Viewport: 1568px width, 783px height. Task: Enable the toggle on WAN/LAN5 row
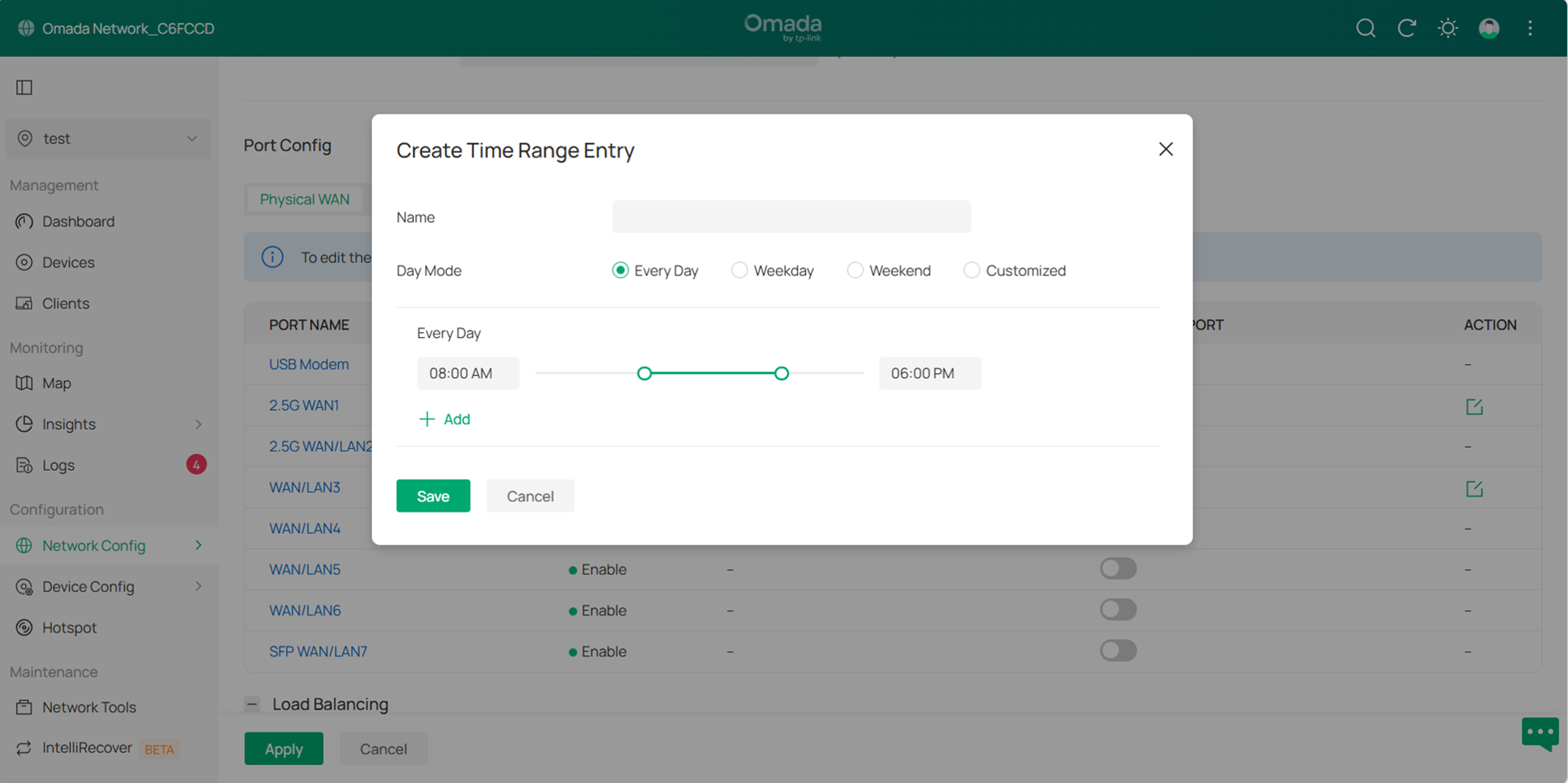(1118, 569)
